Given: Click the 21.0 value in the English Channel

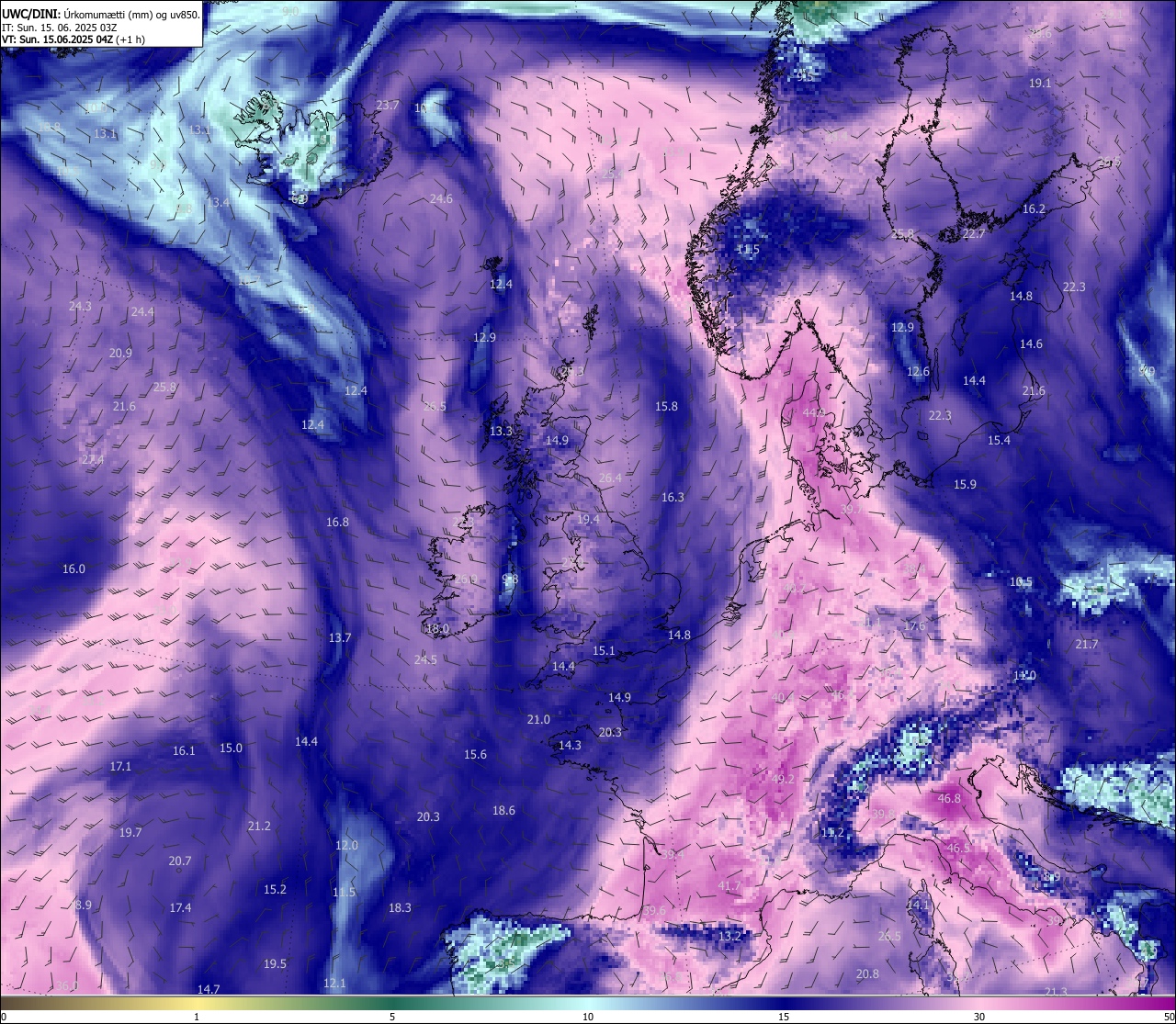Looking at the screenshot, I should click(x=538, y=719).
